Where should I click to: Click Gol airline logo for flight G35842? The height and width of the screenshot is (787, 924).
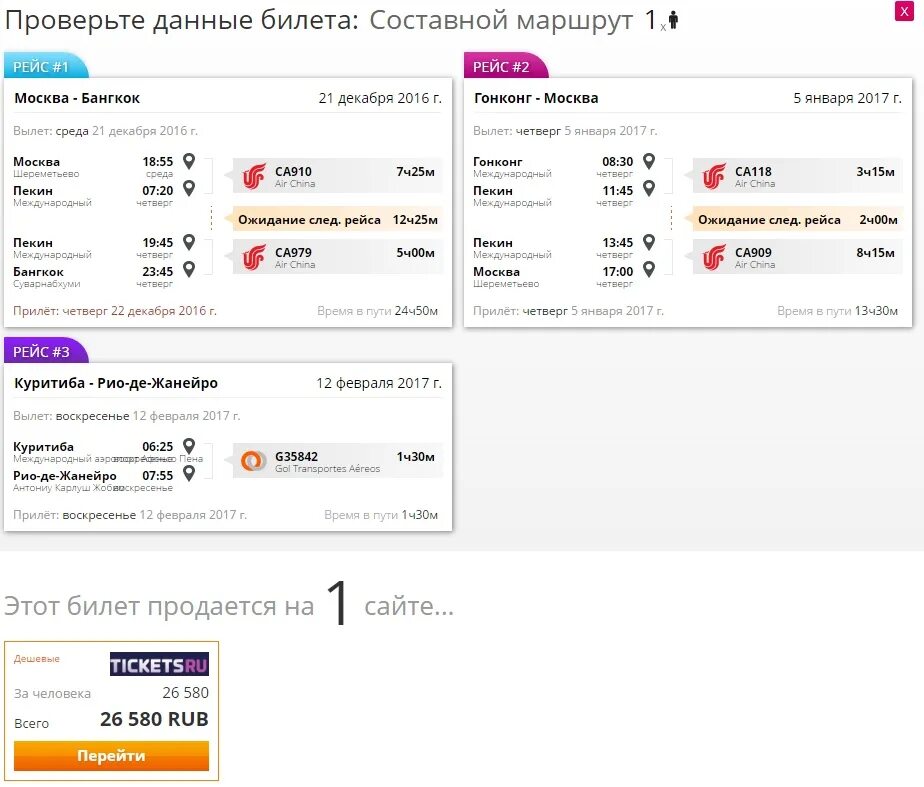click(254, 461)
